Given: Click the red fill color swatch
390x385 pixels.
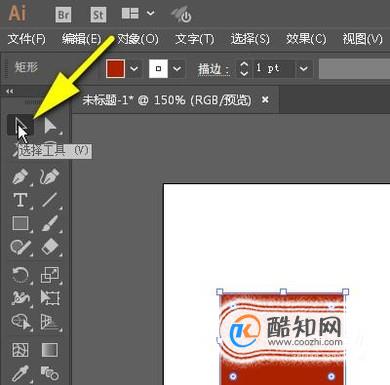Looking at the screenshot, I should tap(115, 69).
